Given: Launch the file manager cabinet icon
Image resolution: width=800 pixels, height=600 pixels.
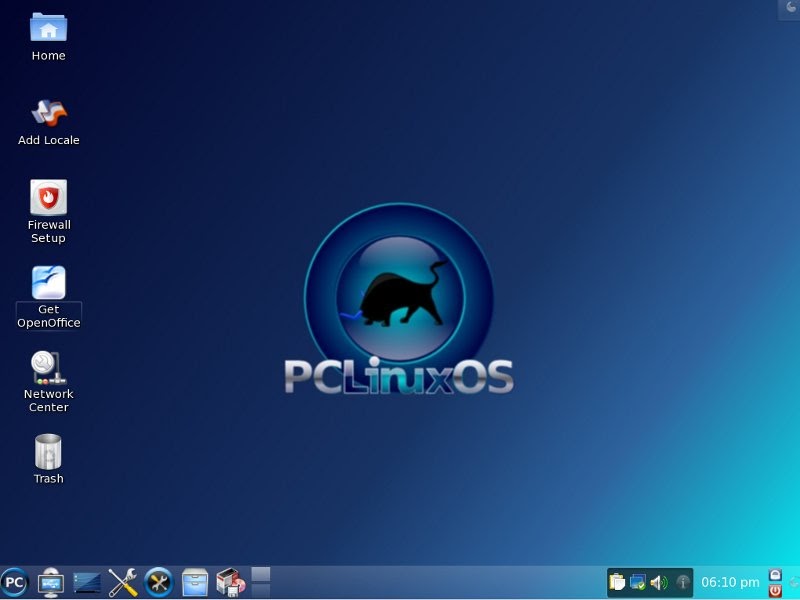Looking at the screenshot, I should coord(193,582).
